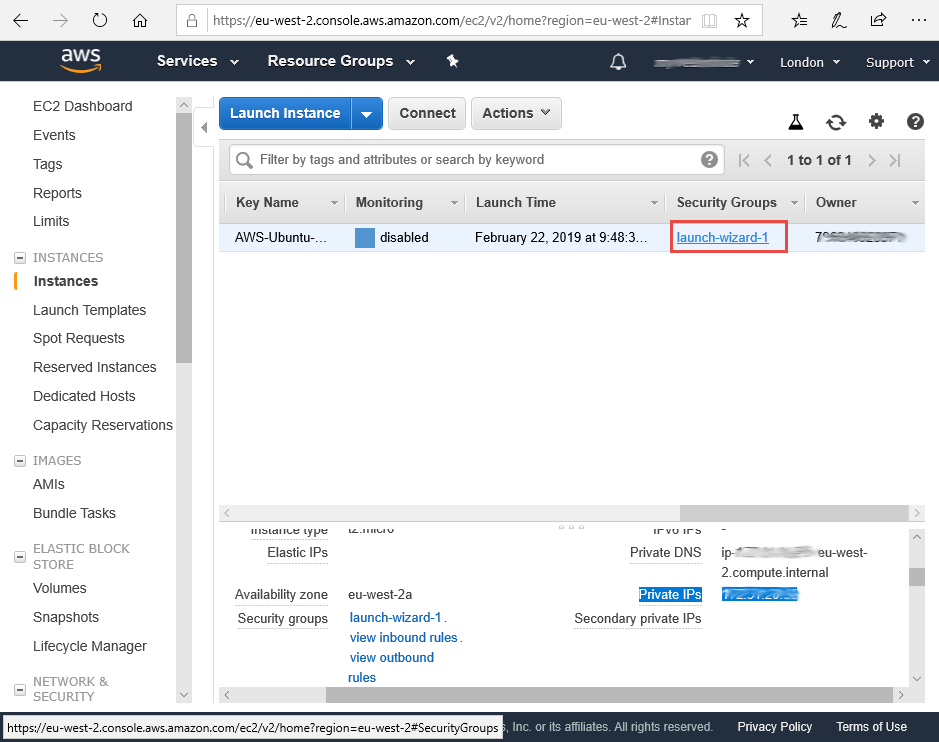Open the Privacy Policy link
This screenshot has height=742, width=939.
click(774, 727)
